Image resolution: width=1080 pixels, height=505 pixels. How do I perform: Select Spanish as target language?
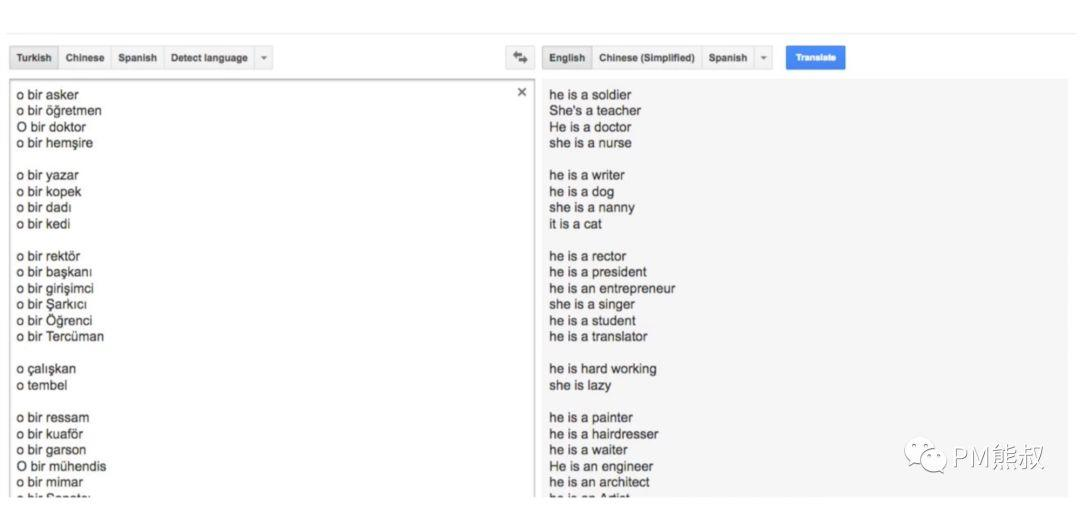(728, 58)
